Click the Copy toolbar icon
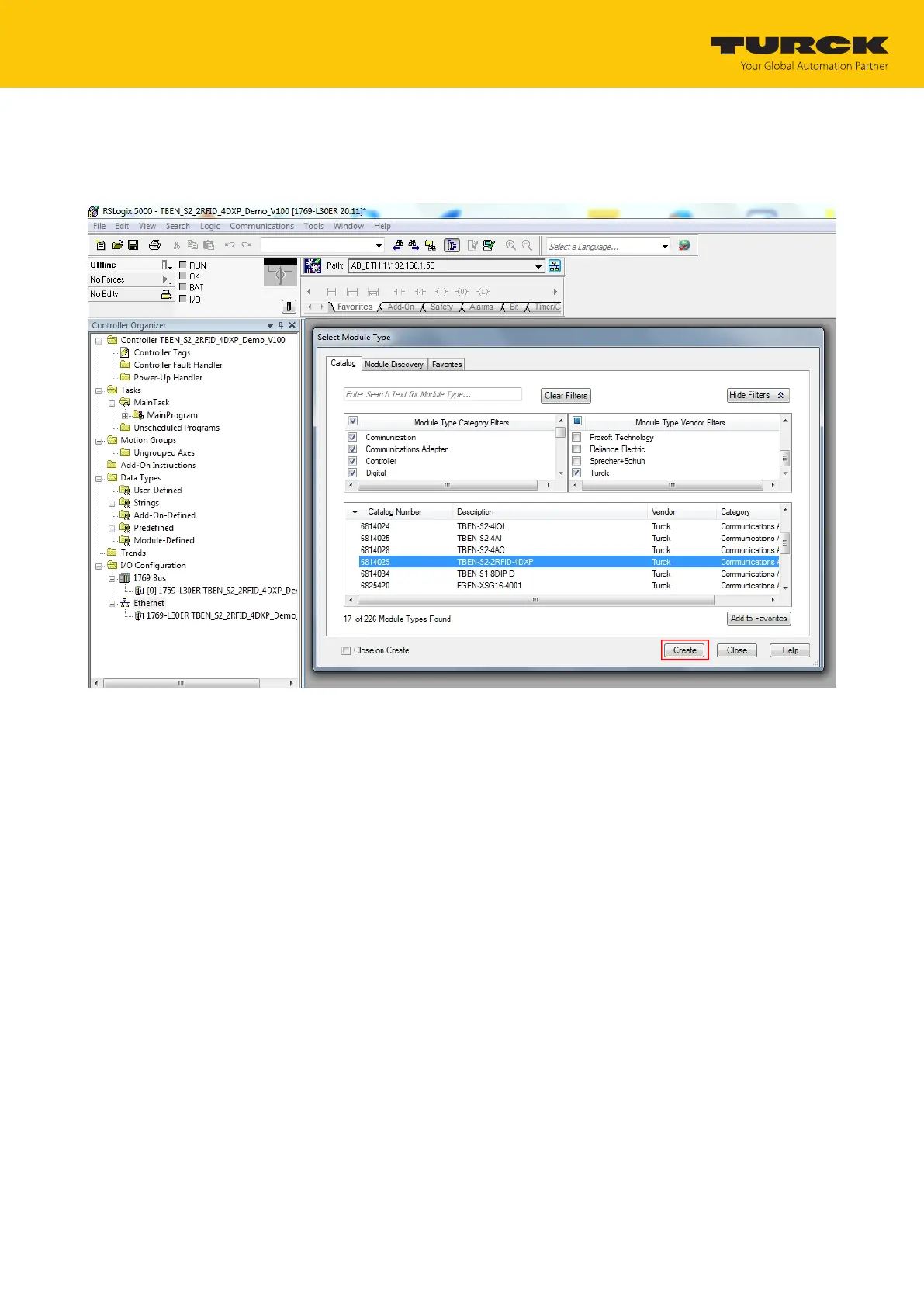The image size is (924, 1307). pos(192,245)
